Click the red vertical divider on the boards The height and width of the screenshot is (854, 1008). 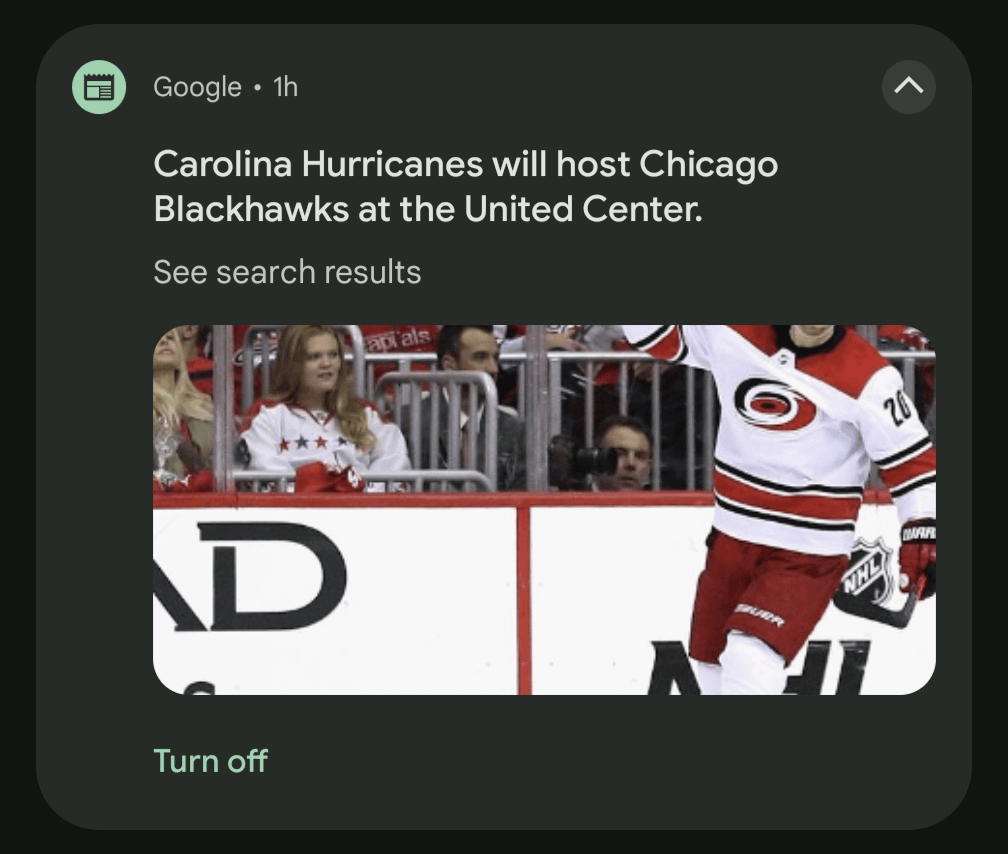[523, 598]
